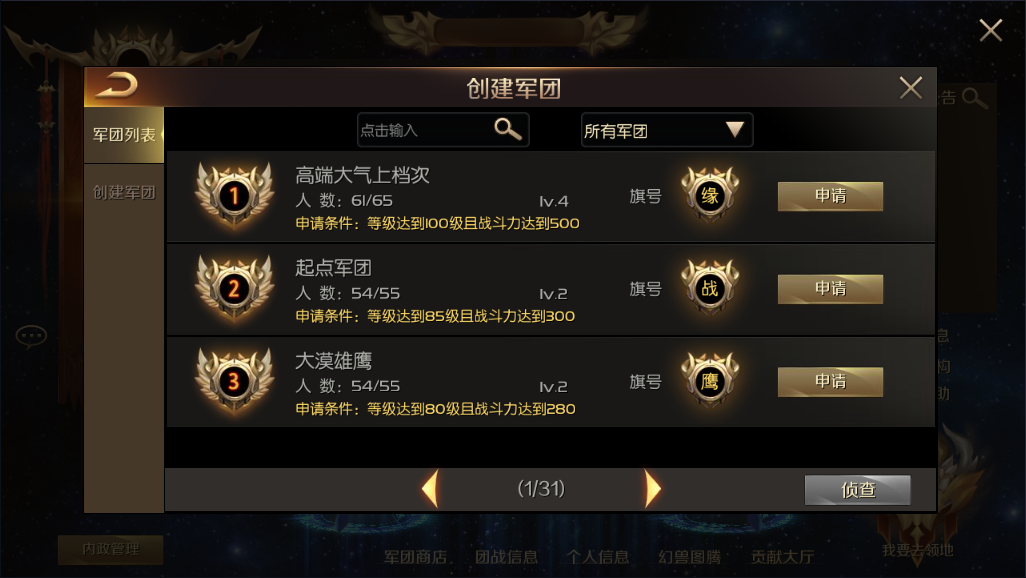This screenshot has height=578, width=1026.
Task: Click the golden back arrow icon
Action: point(116,85)
